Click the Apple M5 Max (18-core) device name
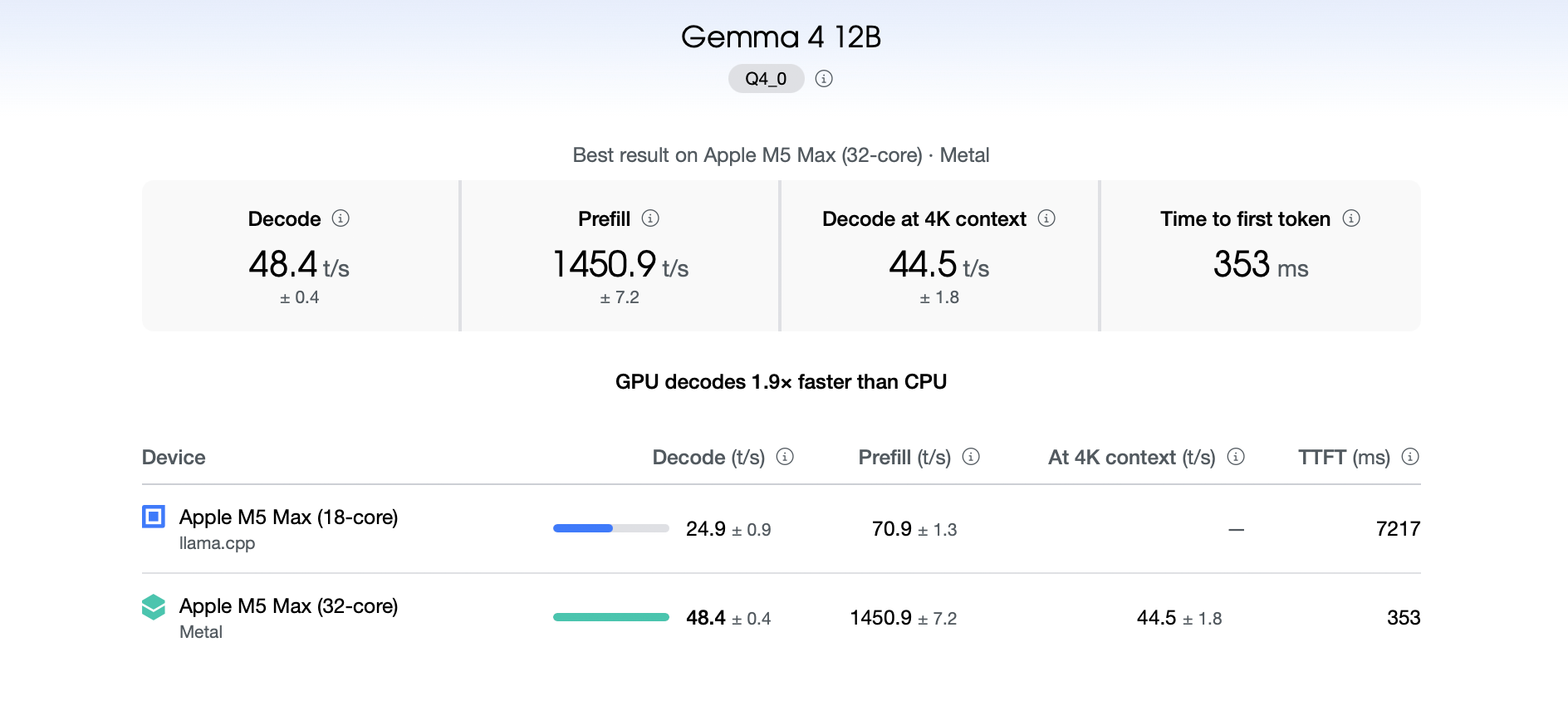Viewport: 1568px width, 701px height. pos(288,517)
